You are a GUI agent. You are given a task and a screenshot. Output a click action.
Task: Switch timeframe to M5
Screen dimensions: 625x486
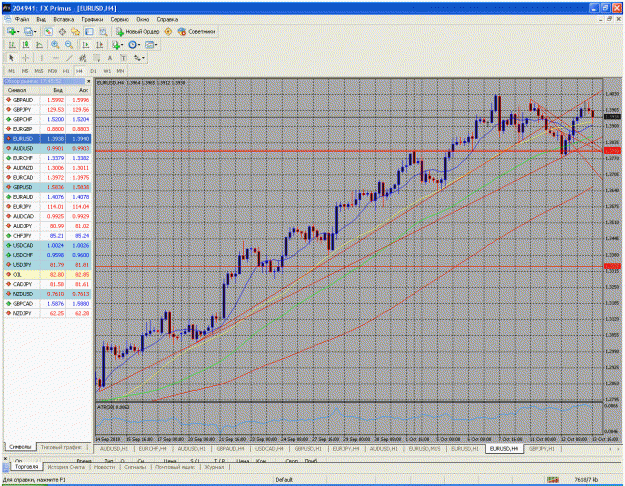(25, 71)
